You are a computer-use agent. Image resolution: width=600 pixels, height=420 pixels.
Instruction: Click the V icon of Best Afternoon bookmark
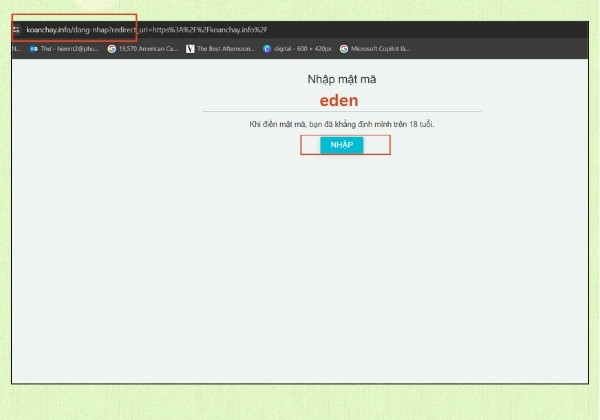(190, 49)
